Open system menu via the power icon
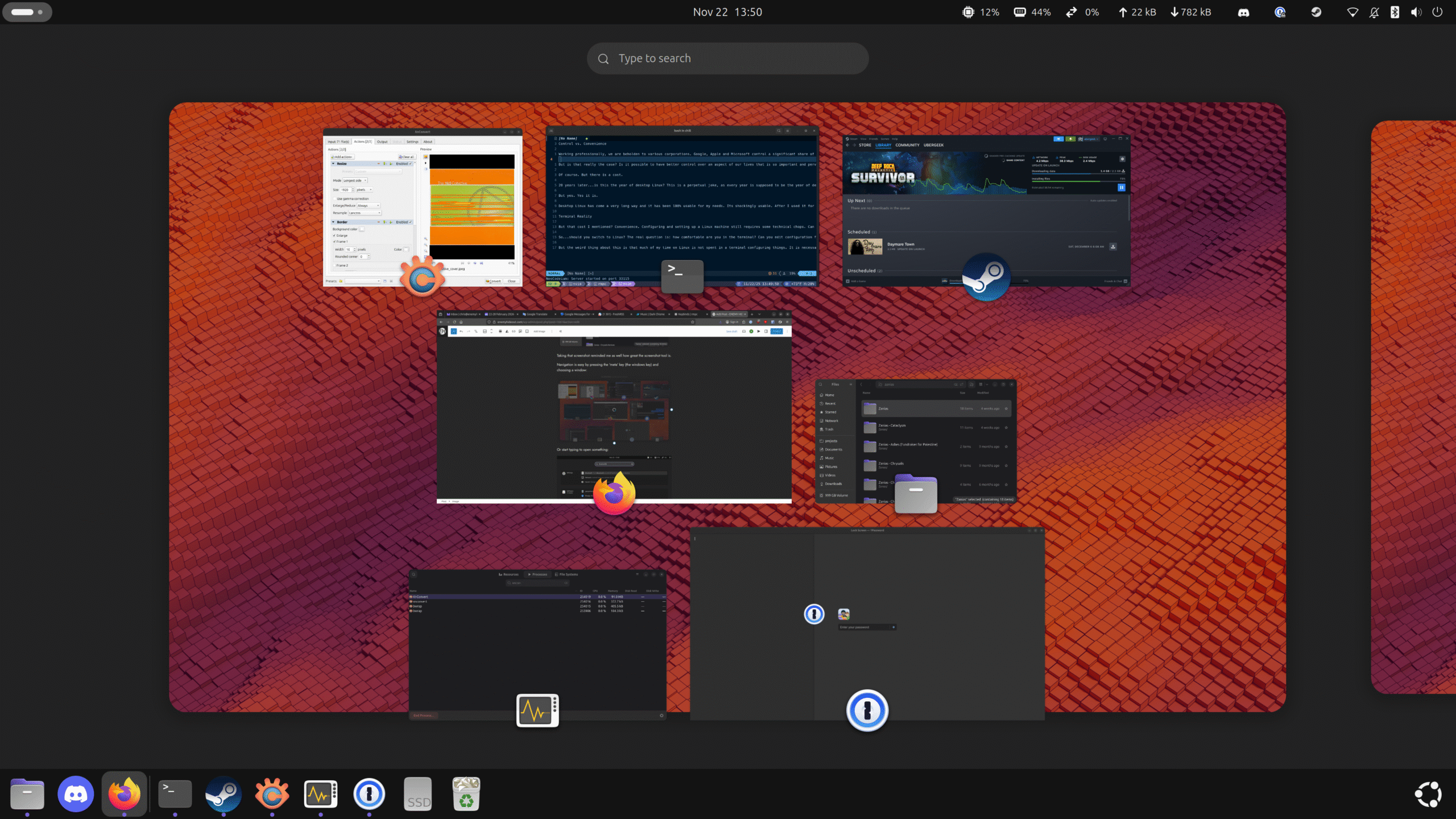 pos(1437,12)
